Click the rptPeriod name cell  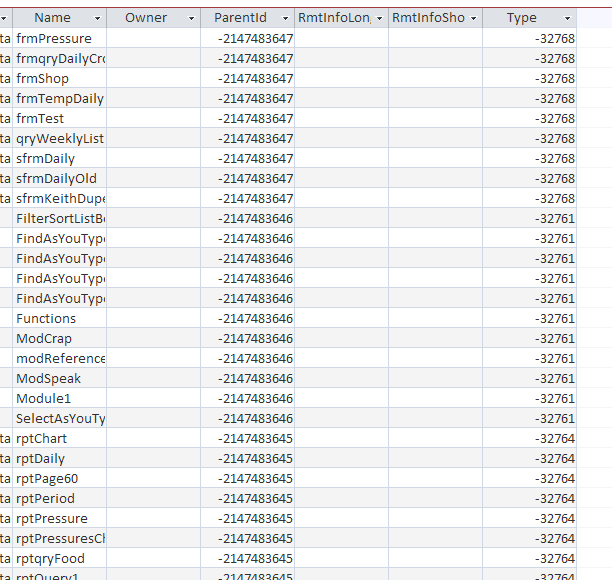[x=60, y=498]
